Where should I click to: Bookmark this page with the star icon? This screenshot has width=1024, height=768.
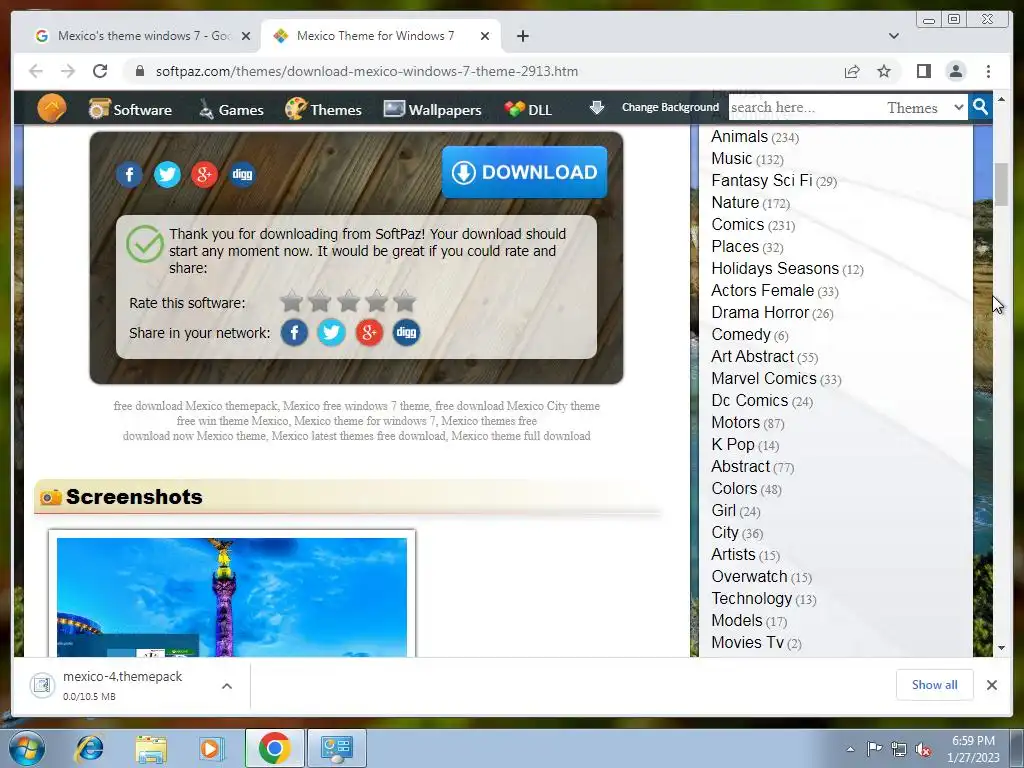coord(884,71)
